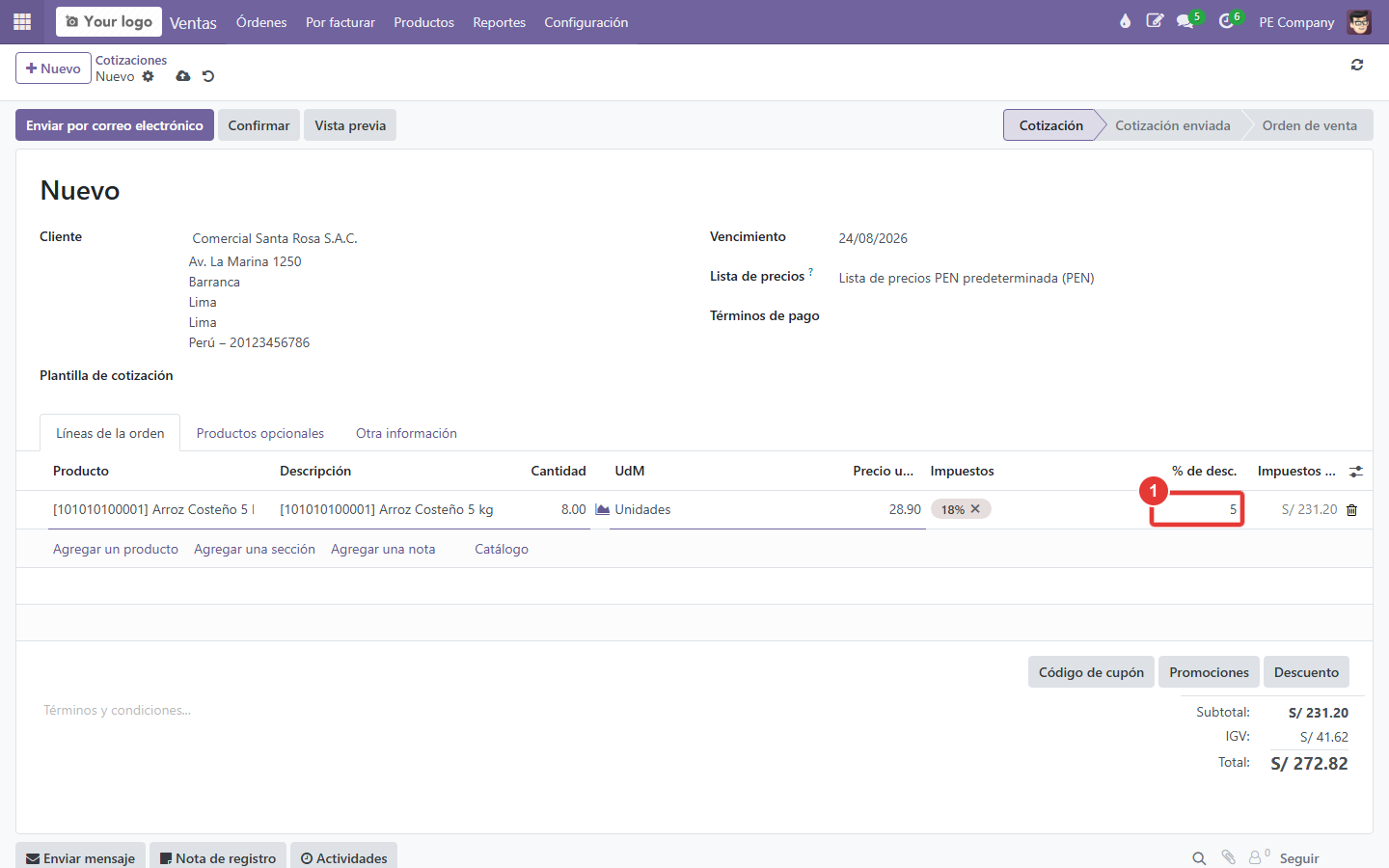This screenshot has width=1389, height=868.
Task: Click Agregar un producto link
Action: (116, 549)
